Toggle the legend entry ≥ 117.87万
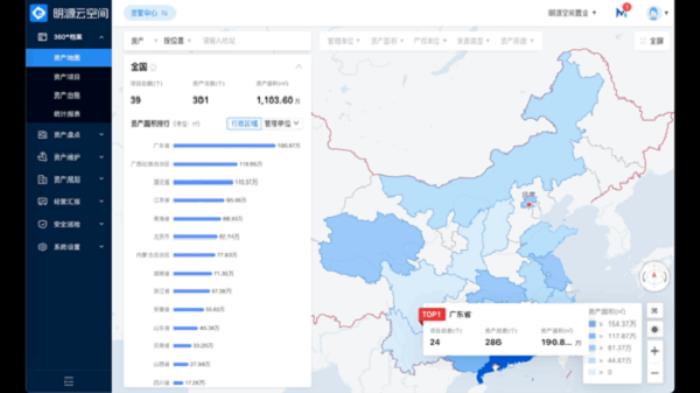Screen dimensions: 700x393 pos(612,336)
